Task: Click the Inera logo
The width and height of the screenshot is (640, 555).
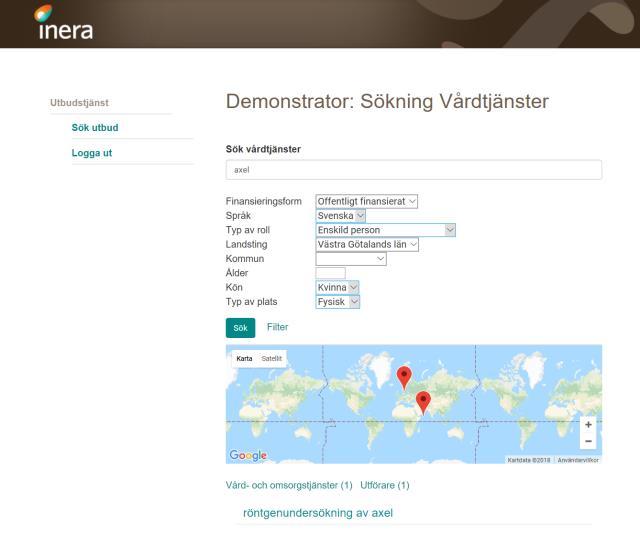Action: click(x=63, y=22)
